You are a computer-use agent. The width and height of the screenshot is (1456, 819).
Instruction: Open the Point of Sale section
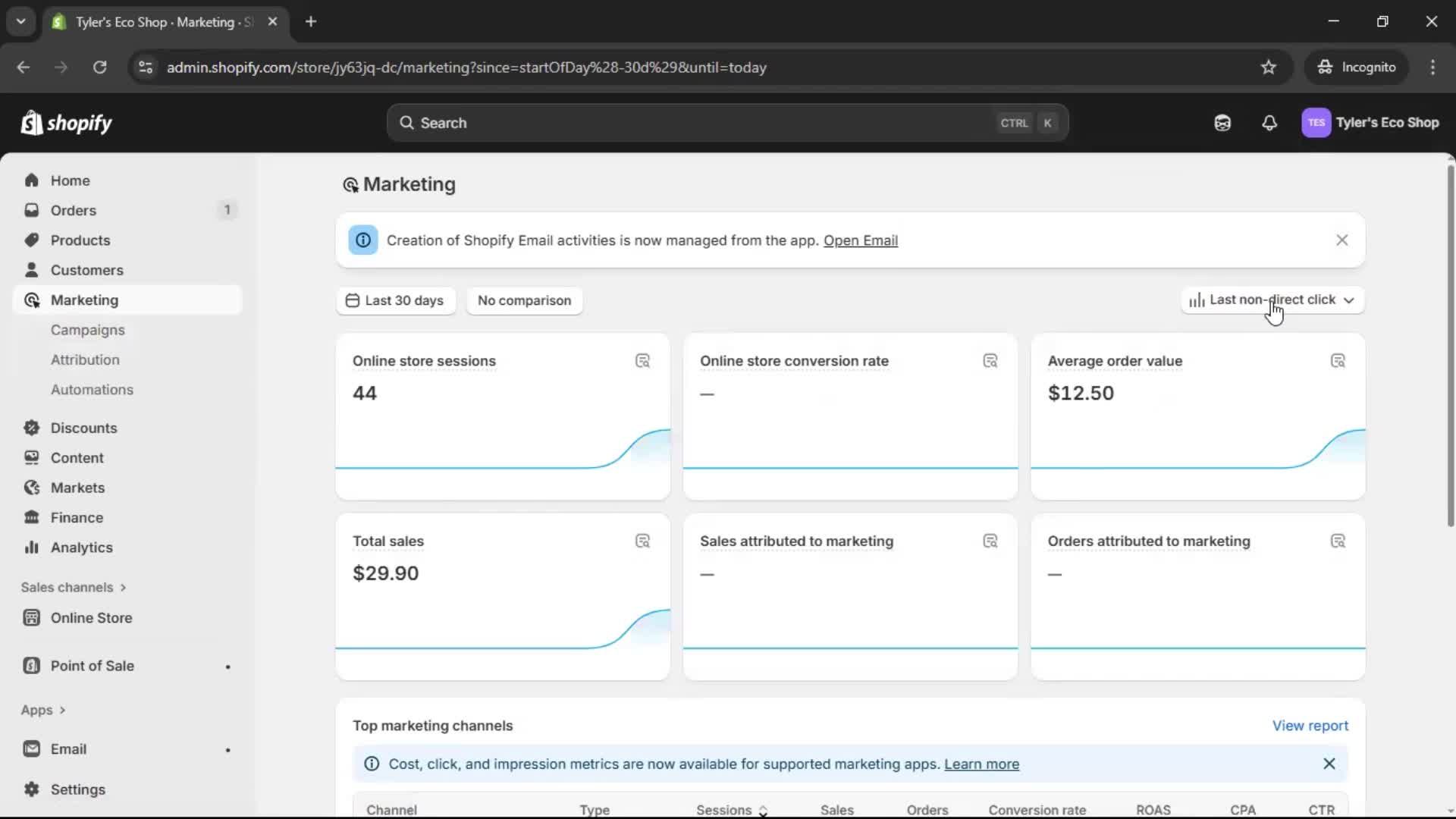[x=91, y=666]
